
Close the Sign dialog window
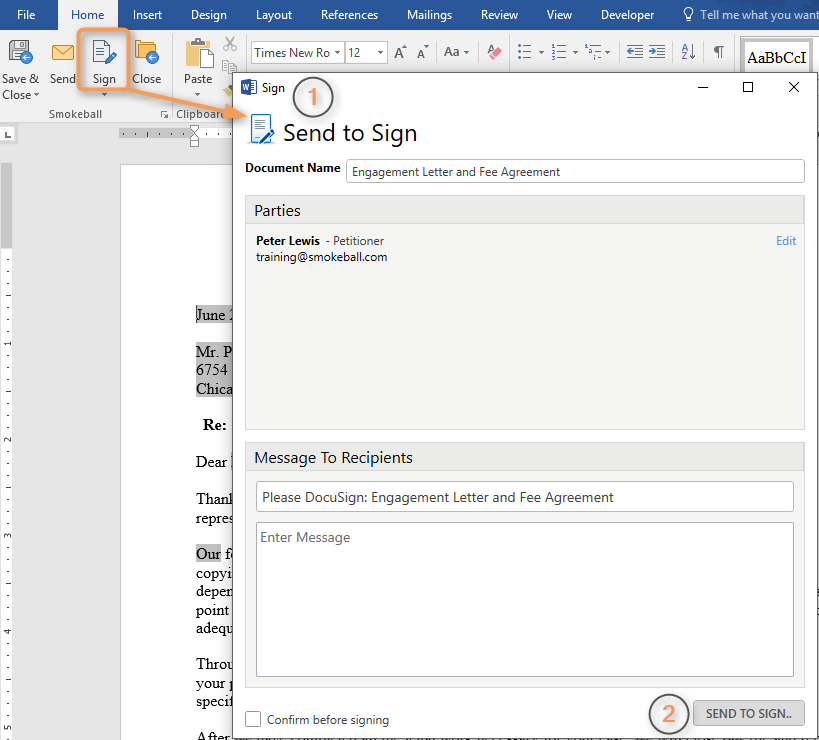point(793,87)
